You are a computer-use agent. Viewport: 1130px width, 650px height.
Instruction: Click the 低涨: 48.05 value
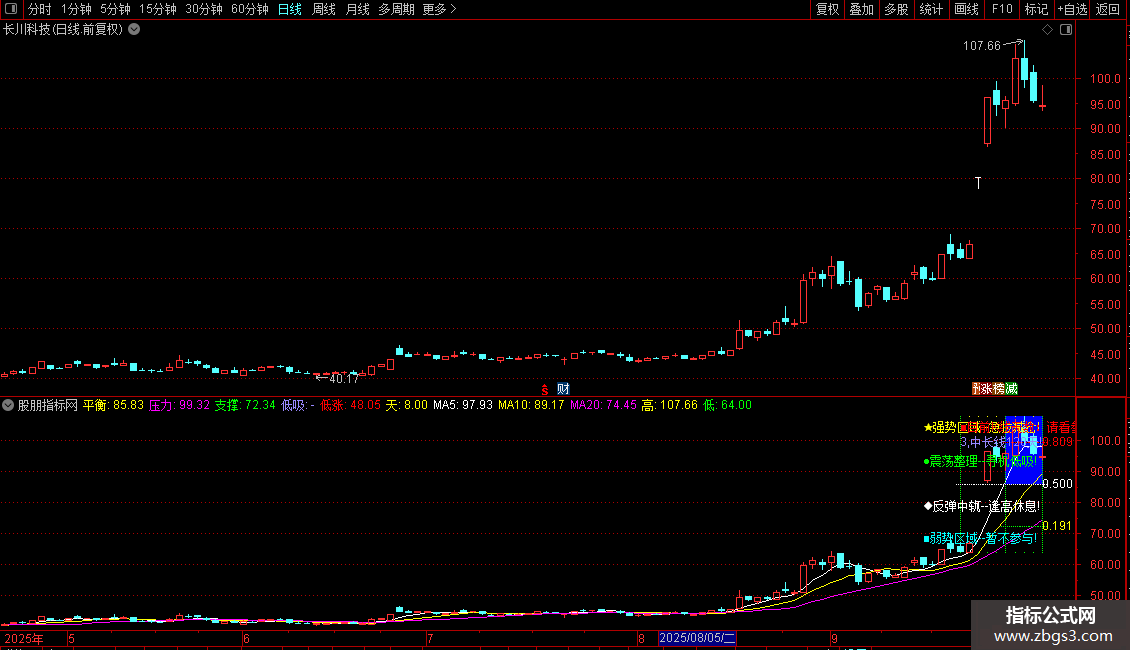point(350,405)
